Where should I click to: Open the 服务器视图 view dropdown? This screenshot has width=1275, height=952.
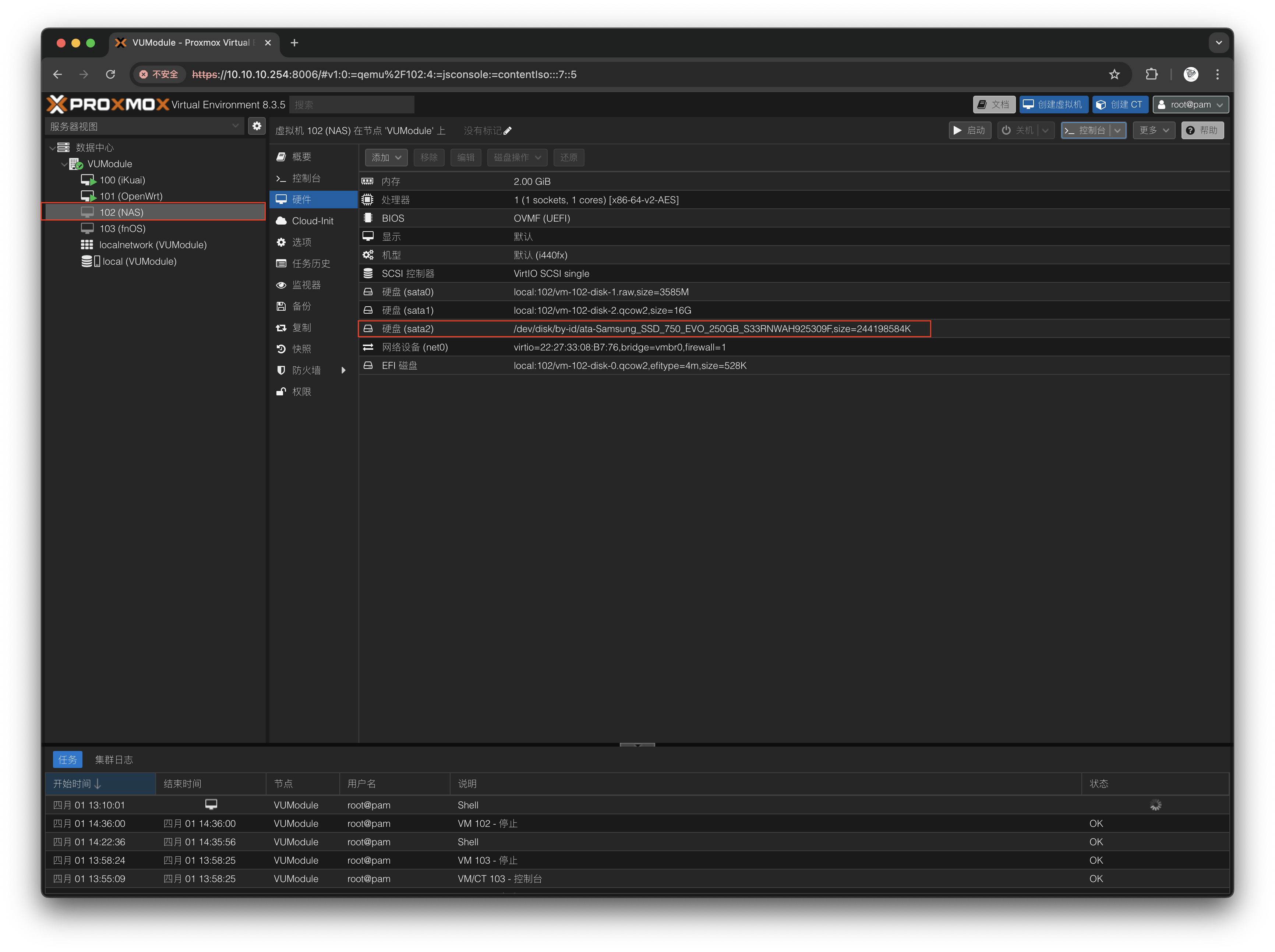[x=144, y=126]
